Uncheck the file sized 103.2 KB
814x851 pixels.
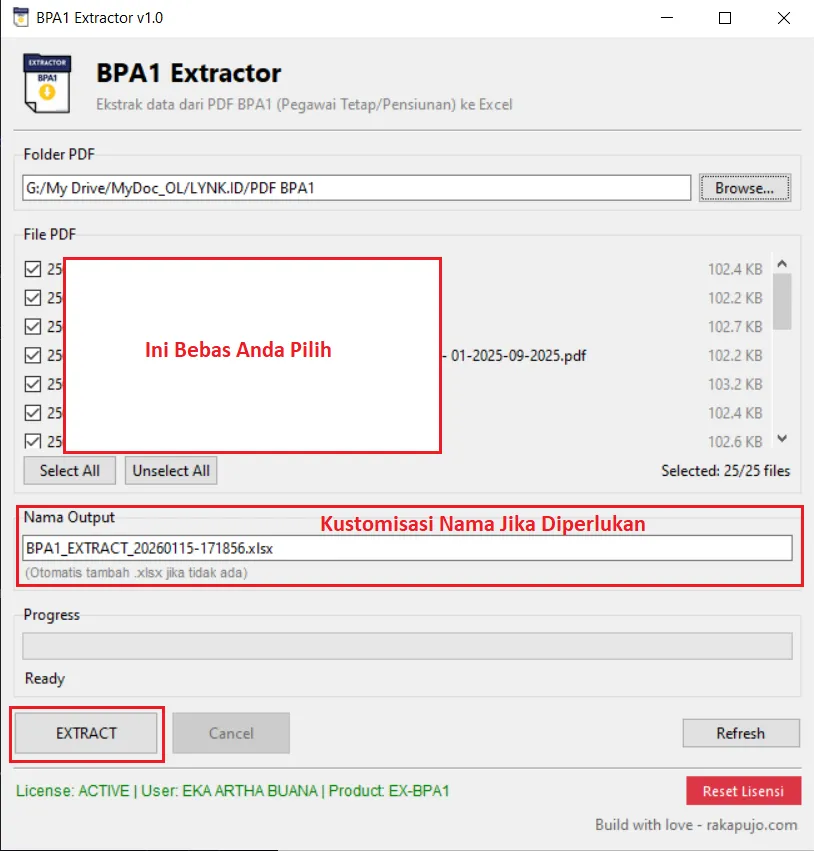(x=32, y=384)
